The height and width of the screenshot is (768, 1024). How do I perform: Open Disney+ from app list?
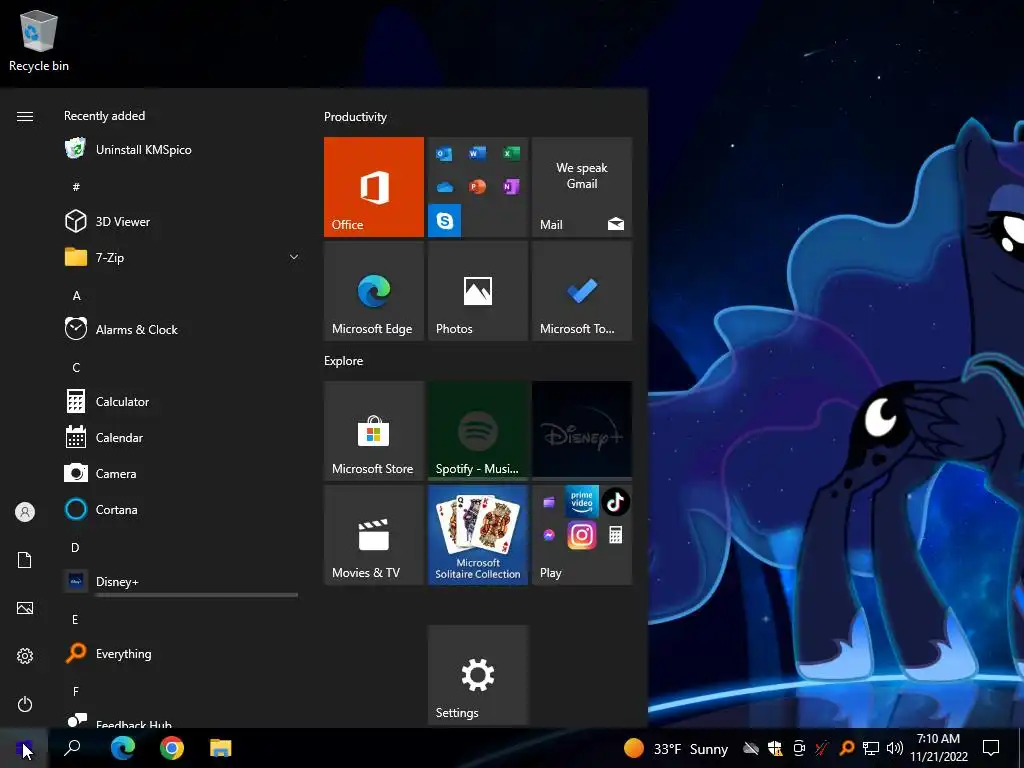tap(182, 581)
